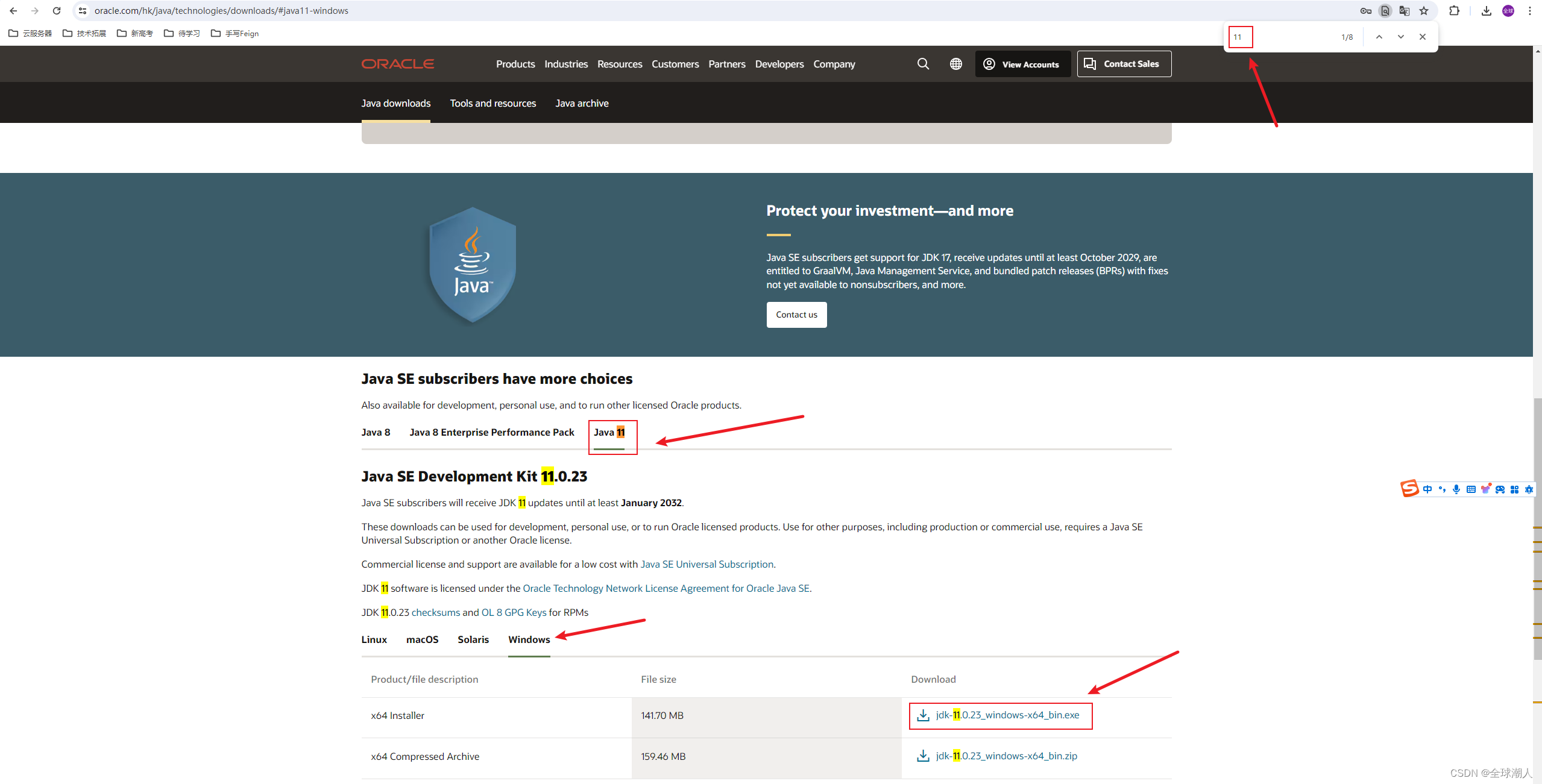This screenshot has width=1542, height=784.
Task: Bookmark this page with the star icon
Action: pyautogui.click(x=1424, y=11)
